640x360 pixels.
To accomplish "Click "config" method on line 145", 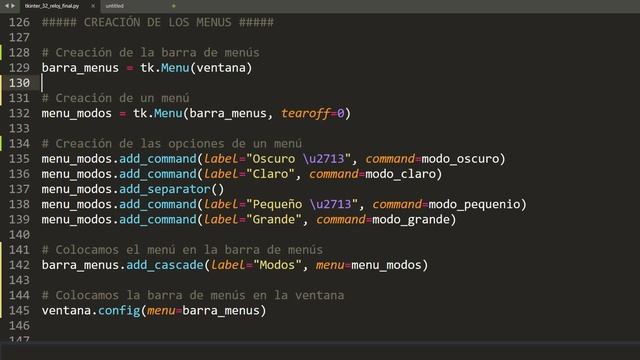I will tap(119, 311).
